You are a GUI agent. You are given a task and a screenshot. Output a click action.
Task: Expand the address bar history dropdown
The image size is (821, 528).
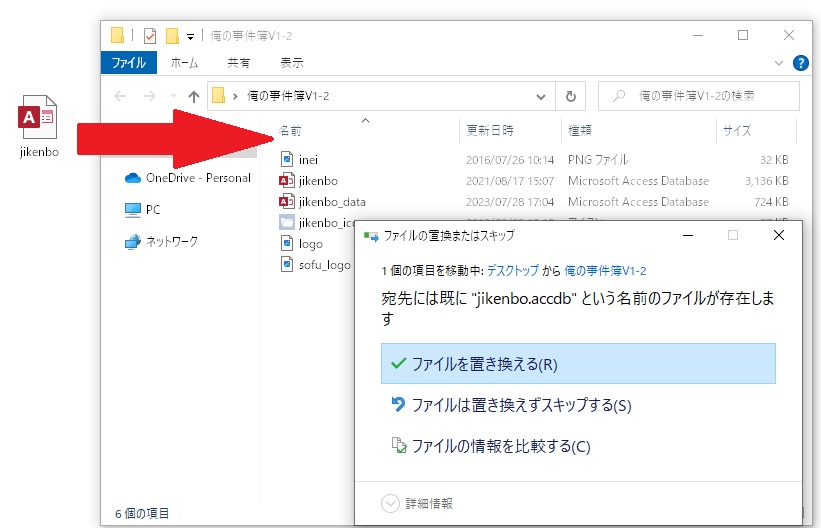tap(541, 96)
